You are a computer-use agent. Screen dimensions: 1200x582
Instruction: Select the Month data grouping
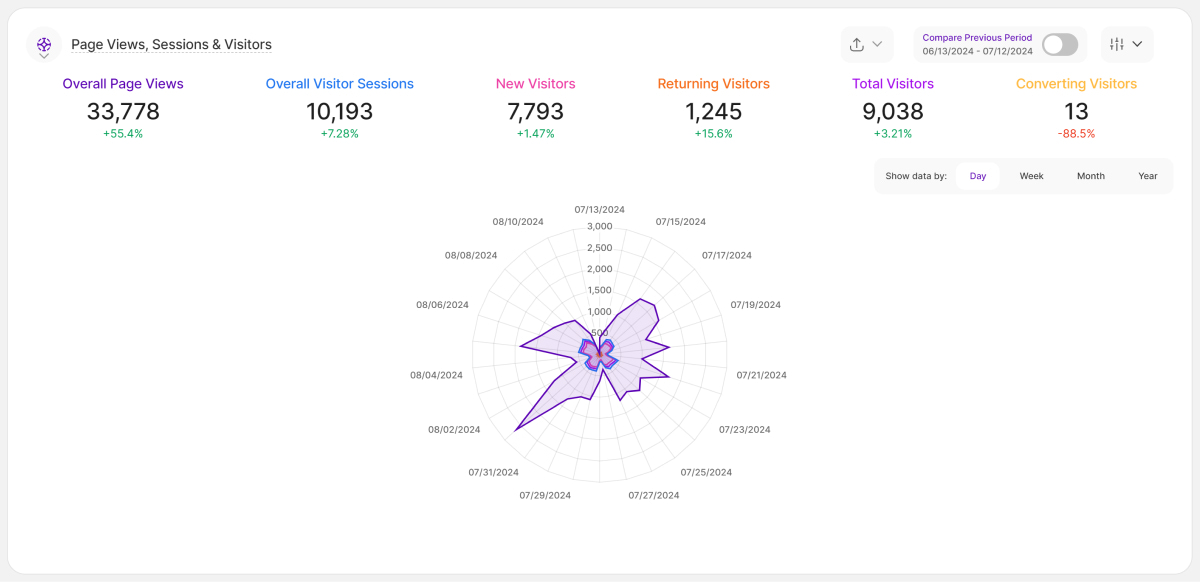(x=1090, y=176)
